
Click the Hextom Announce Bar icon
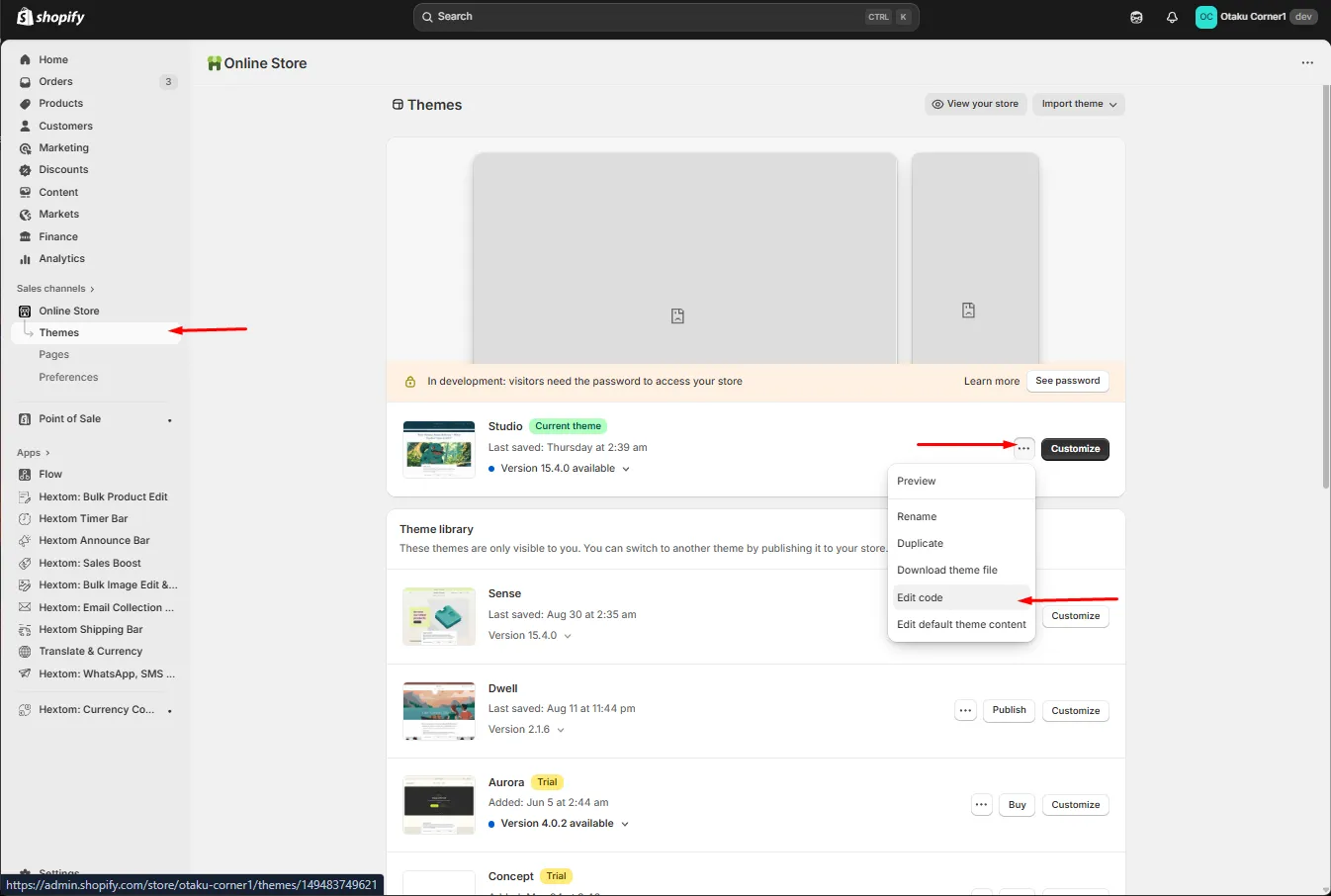(x=26, y=541)
